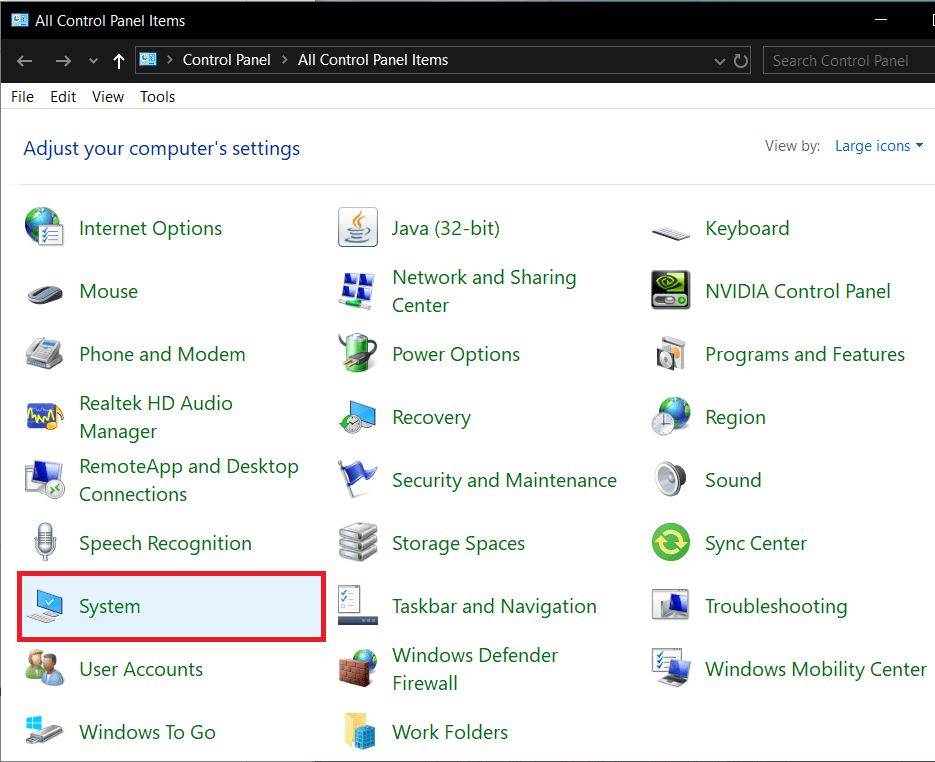This screenshot has width=935, height=762.
Task: Open the Keyboard link text
Action: (747, 228)
